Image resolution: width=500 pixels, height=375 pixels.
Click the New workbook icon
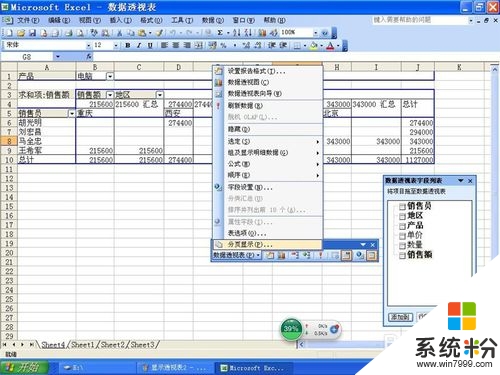click(x=9, y=33)
